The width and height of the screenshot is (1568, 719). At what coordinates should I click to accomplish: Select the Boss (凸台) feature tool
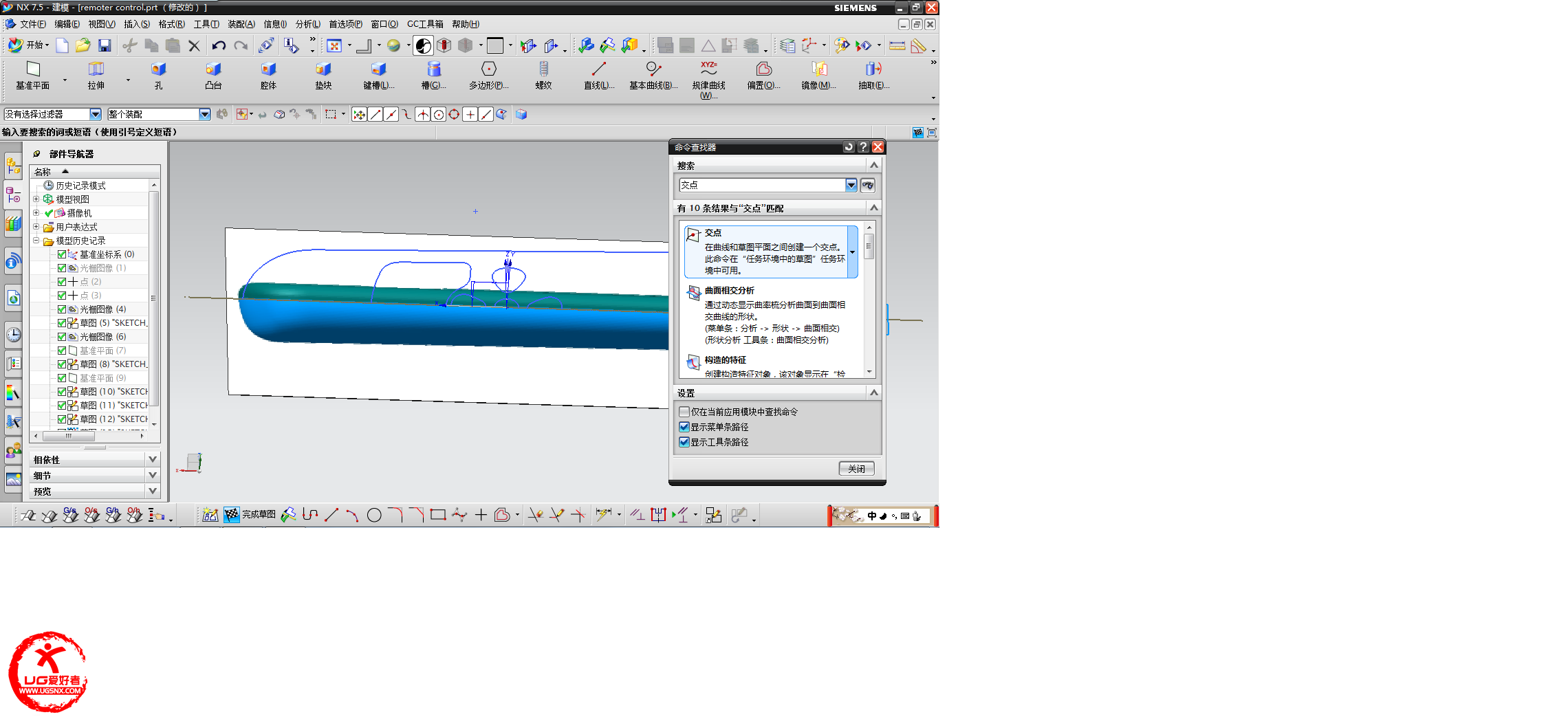point(213,76)
